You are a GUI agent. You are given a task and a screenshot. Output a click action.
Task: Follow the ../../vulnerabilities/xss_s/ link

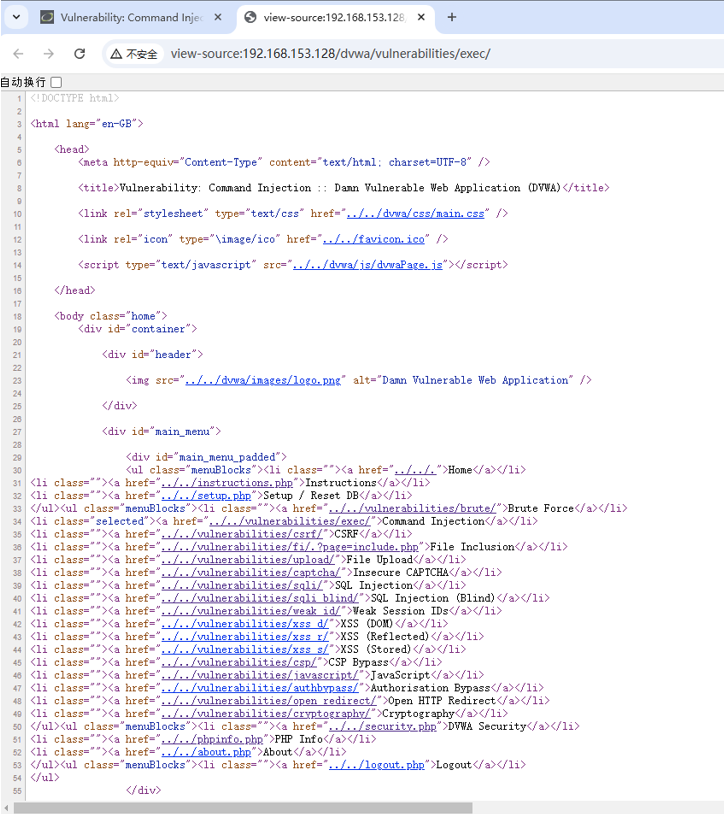pos(245,649)
